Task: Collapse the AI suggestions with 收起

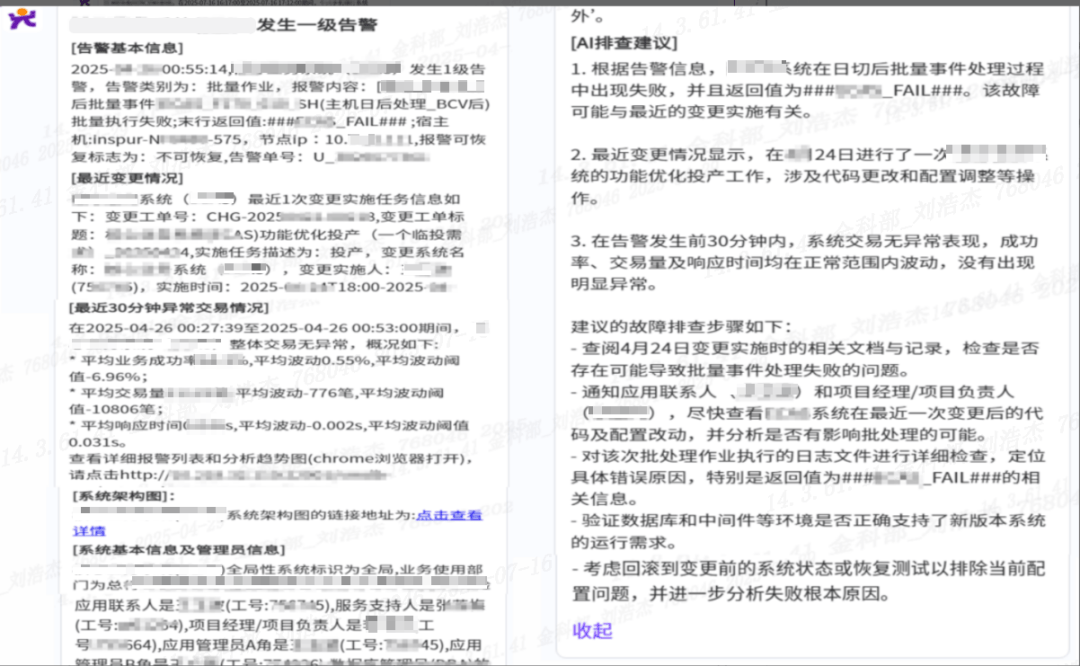Action: click(x=591, y=630)
